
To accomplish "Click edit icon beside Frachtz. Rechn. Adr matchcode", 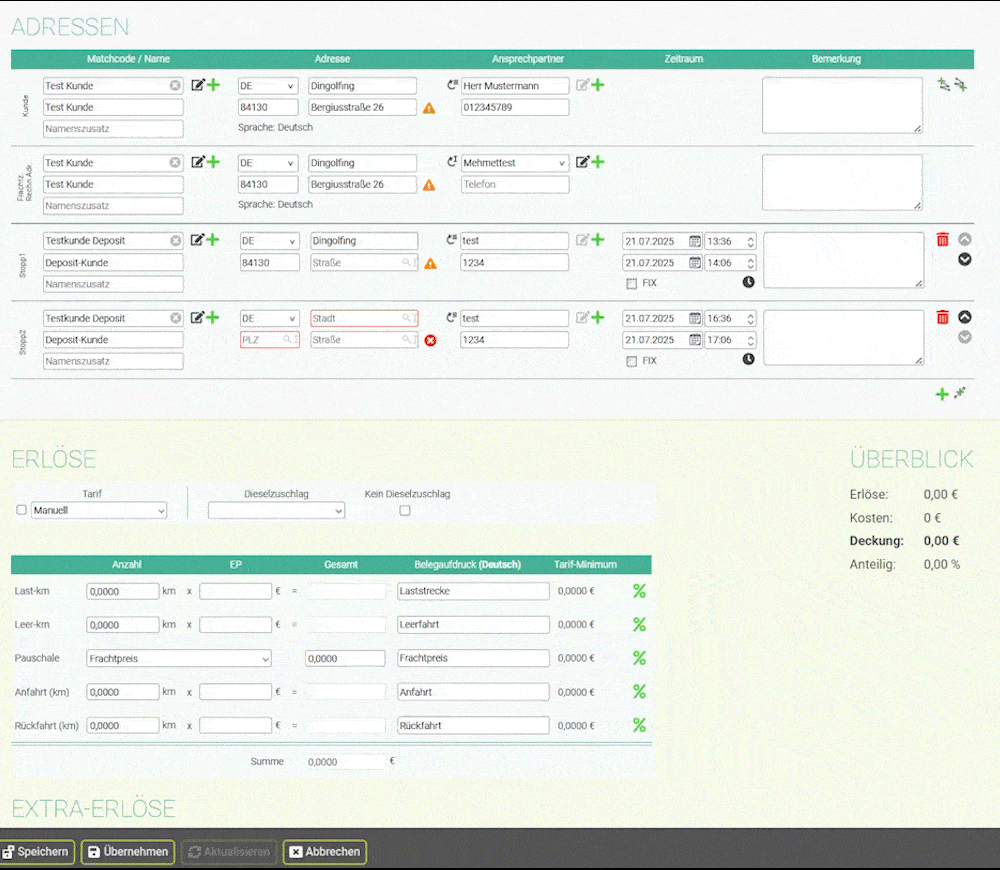I will point(198,162).
